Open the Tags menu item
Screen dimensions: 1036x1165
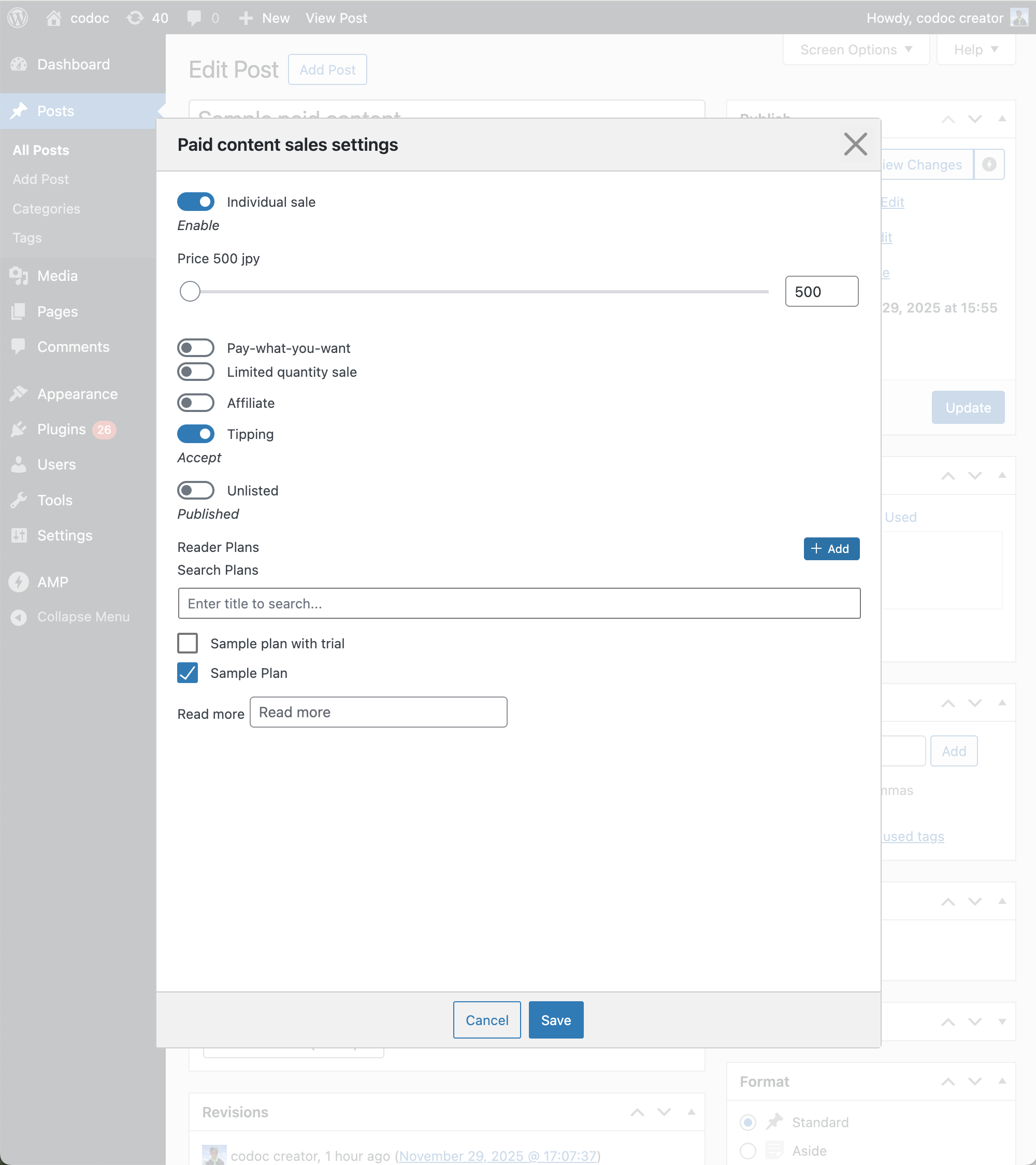pos(26,238)
